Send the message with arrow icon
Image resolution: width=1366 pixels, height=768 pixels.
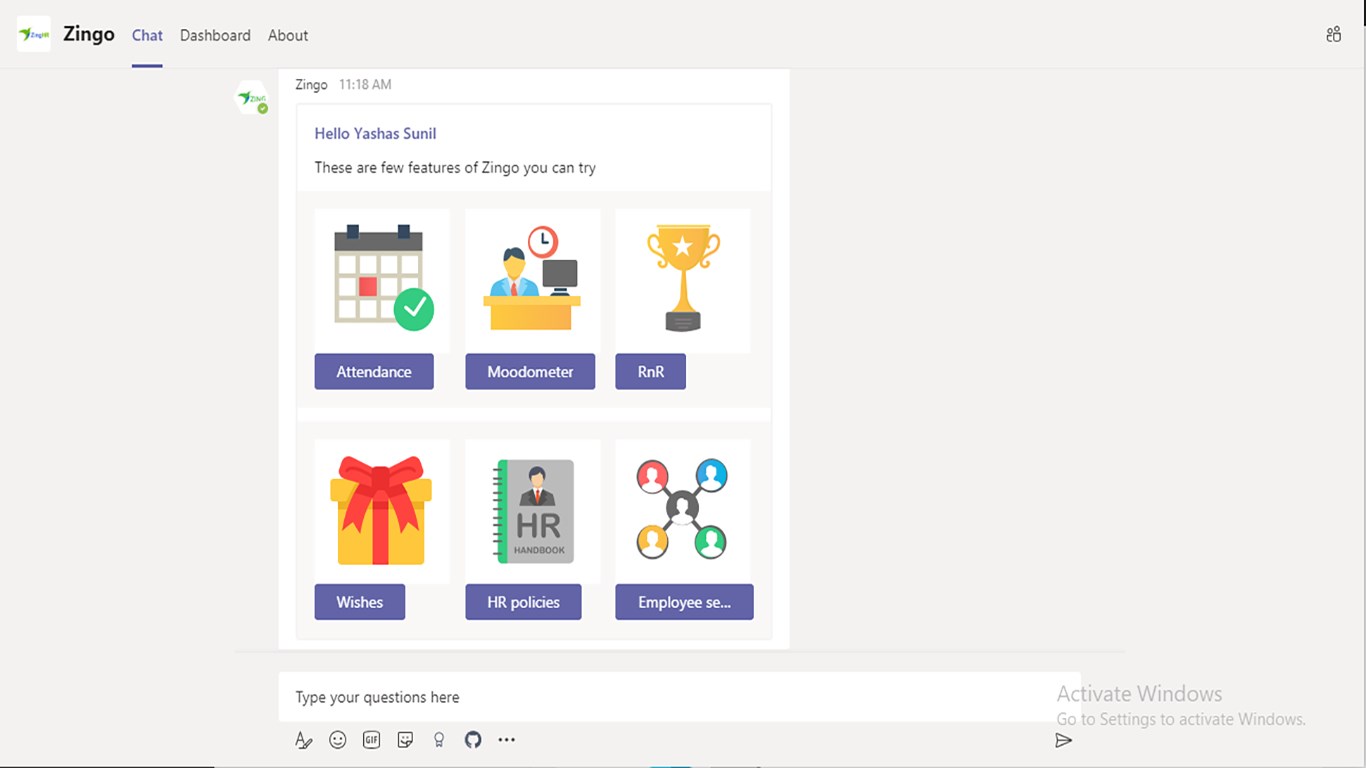[1063, 740]
